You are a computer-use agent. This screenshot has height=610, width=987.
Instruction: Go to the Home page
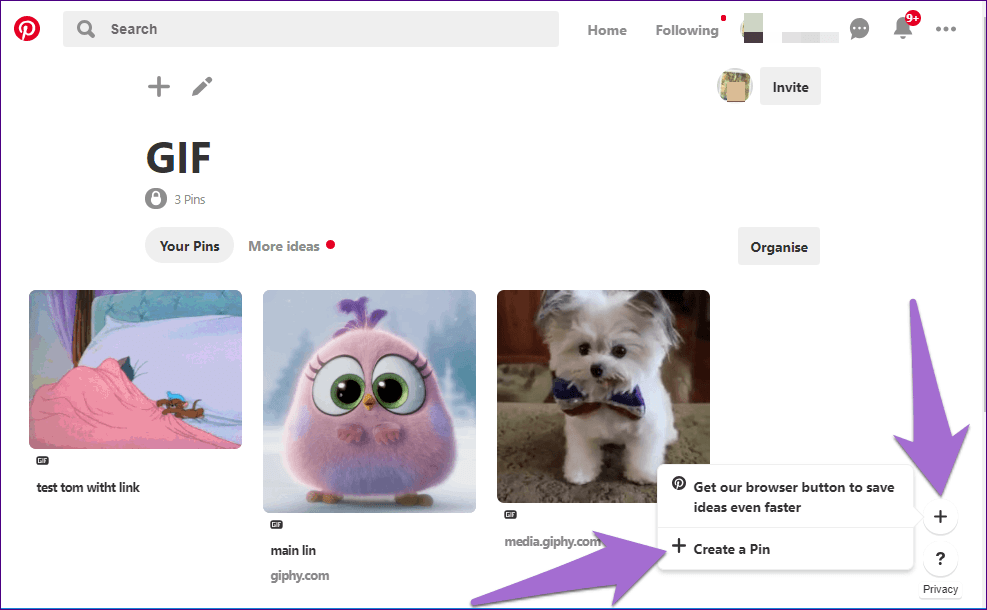click(x=607, y=30)
